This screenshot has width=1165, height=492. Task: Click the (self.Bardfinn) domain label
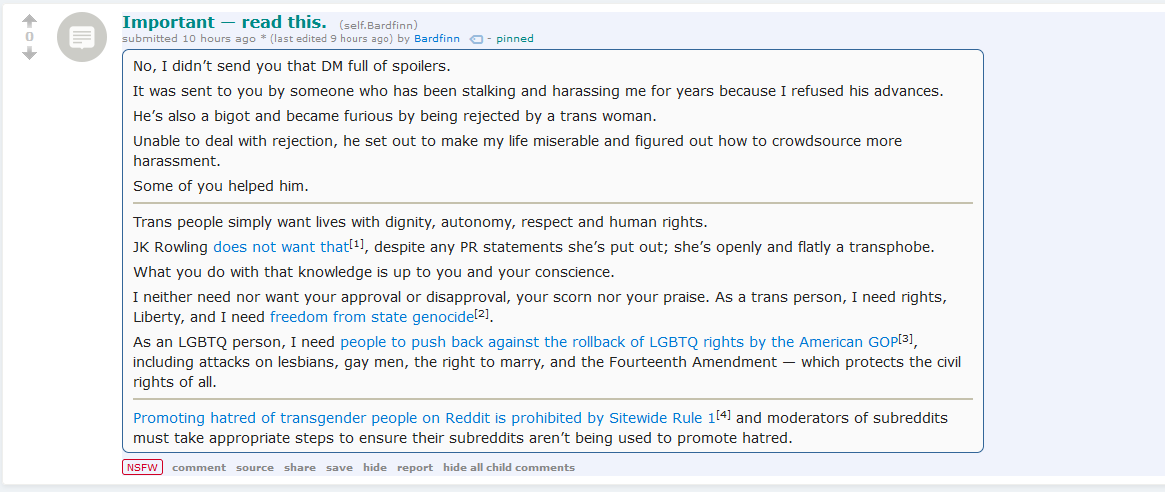click(379, 24)
